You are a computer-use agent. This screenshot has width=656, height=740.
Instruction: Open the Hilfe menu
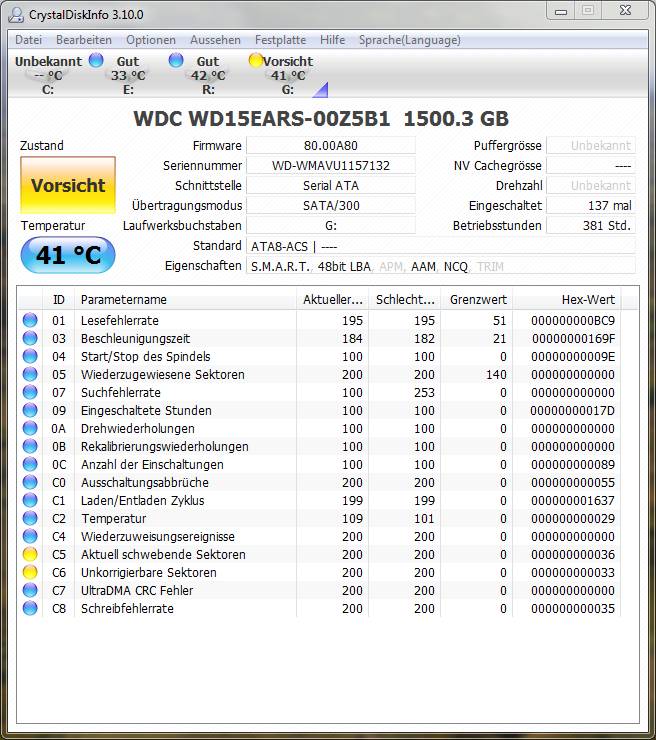click(332, 40)
